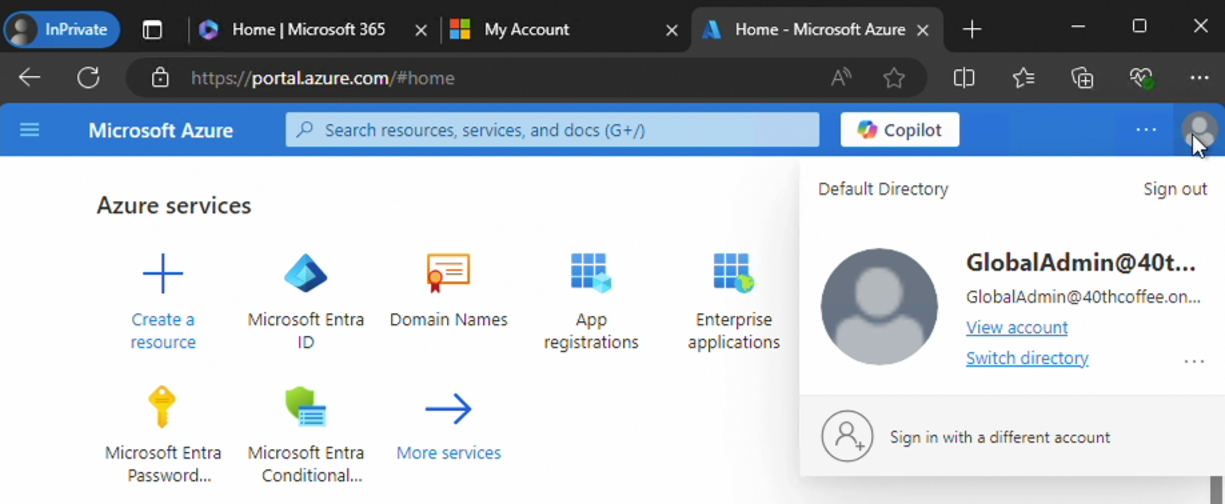Open App registrations service icon
The image size is (1225, 504).
click(x=591, y=272)
